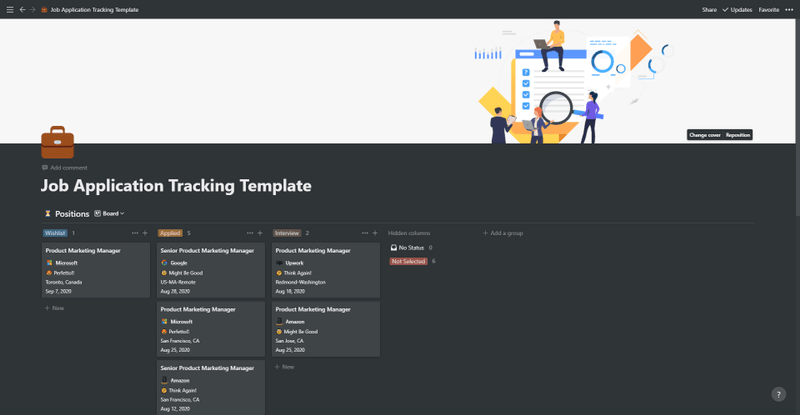Click the Upwork logo on Interview card

pos(279,263)
